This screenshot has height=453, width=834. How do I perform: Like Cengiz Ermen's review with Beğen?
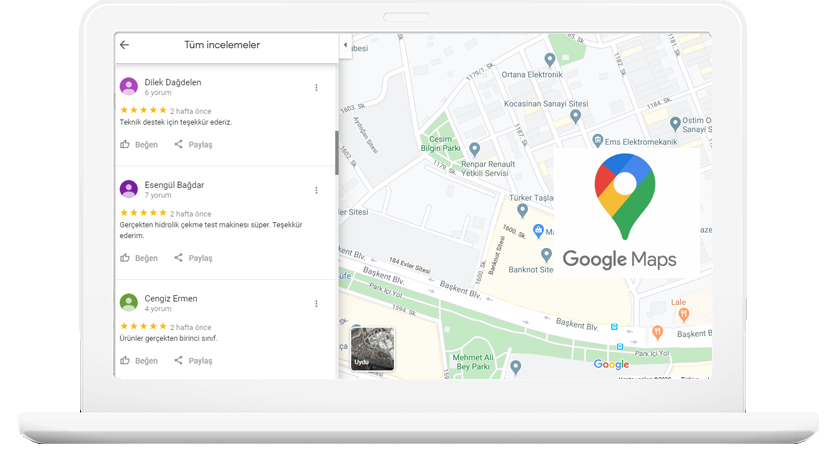coord(139,360)
